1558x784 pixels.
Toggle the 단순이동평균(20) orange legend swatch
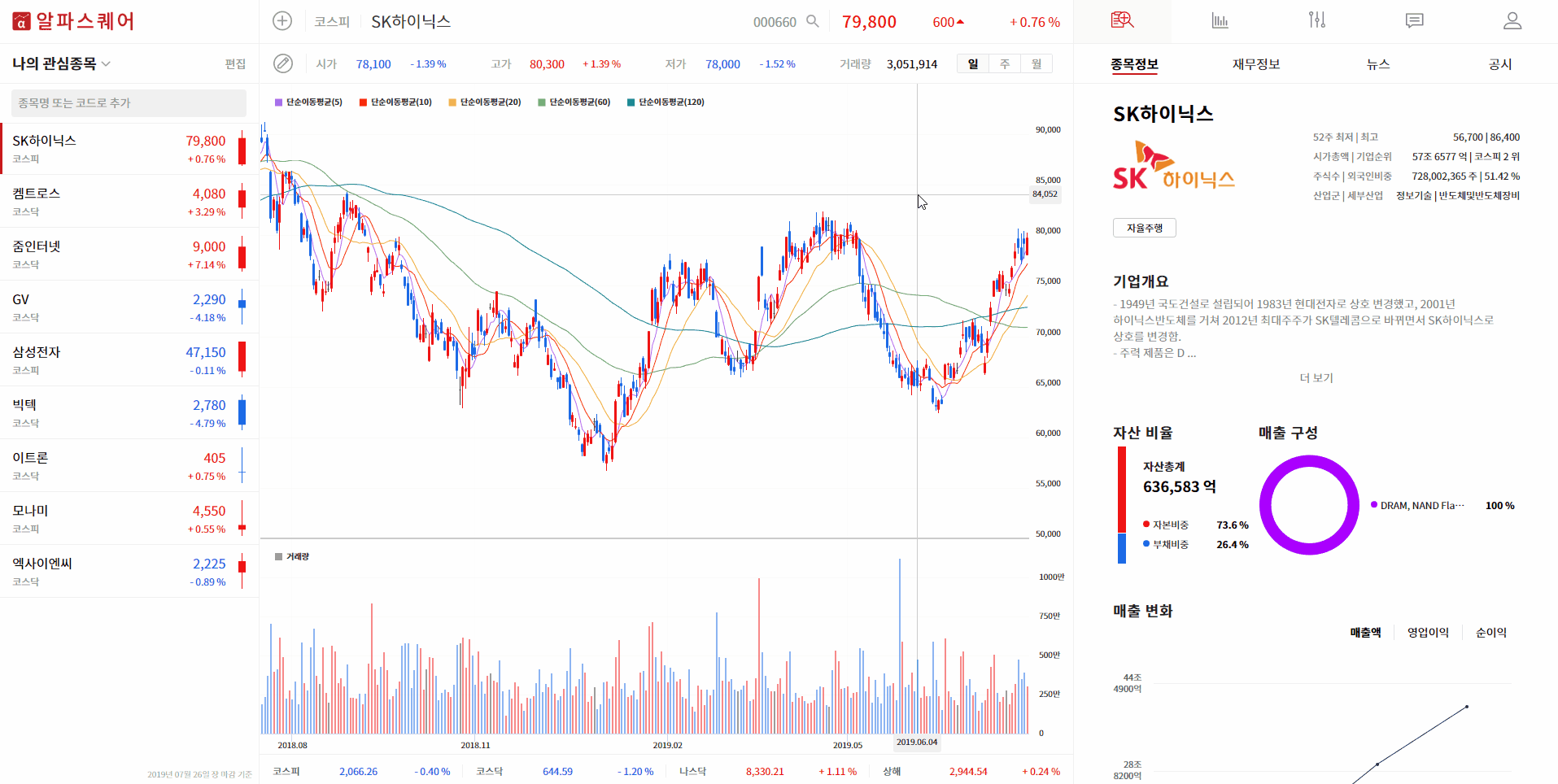click(x=452, y=102)
